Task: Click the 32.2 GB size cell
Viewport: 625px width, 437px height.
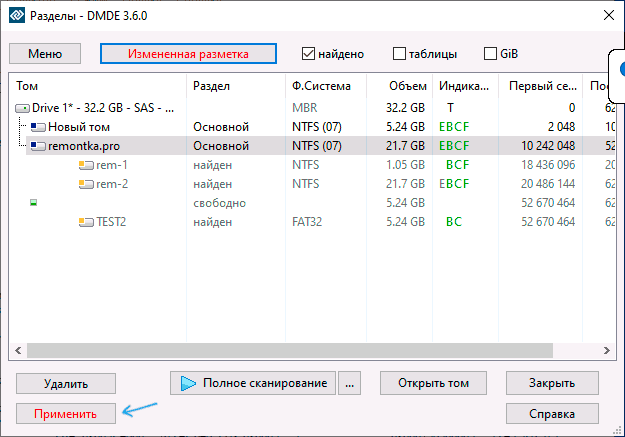Action: [x=405, y=108]
